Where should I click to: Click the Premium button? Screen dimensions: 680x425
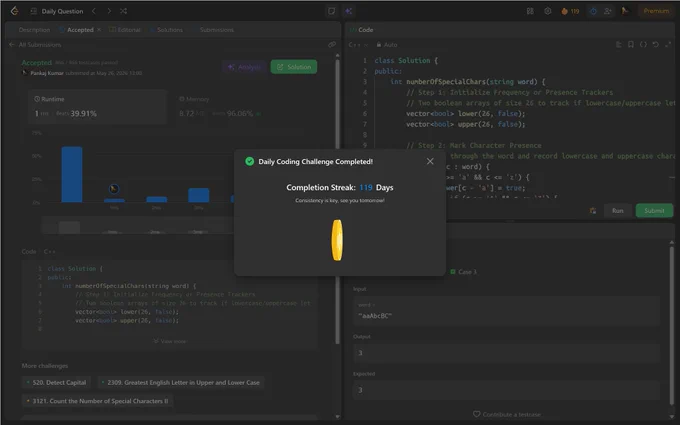[656, 11]
